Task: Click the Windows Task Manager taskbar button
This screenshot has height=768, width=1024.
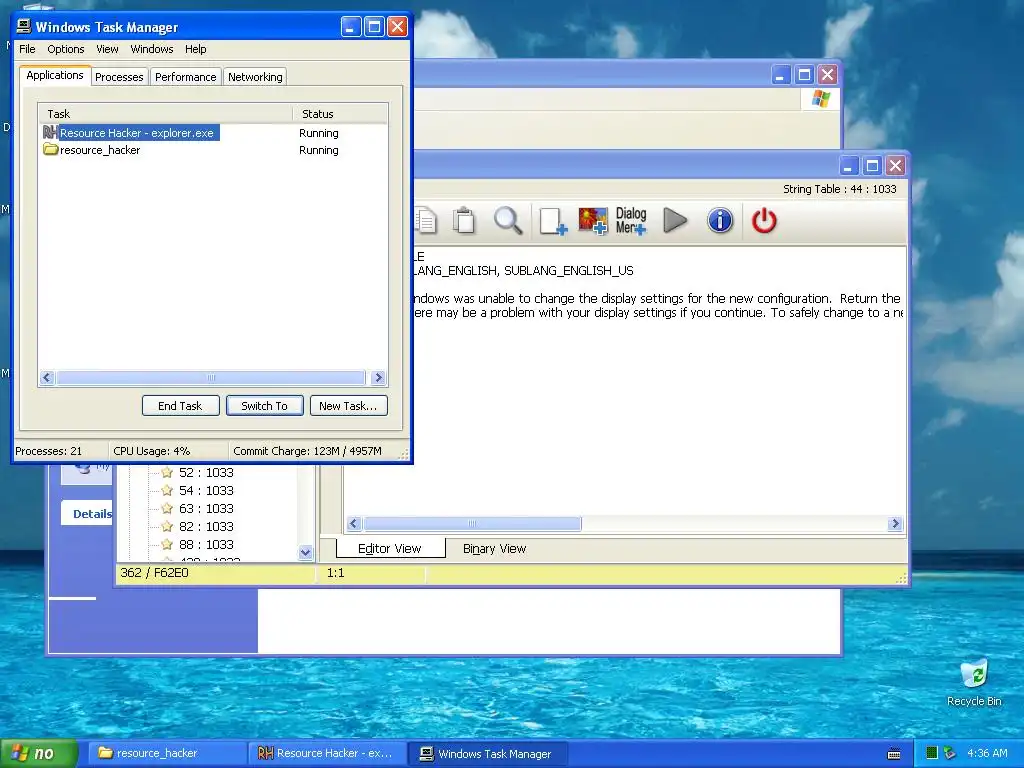Action: click(x=488, y=753)
